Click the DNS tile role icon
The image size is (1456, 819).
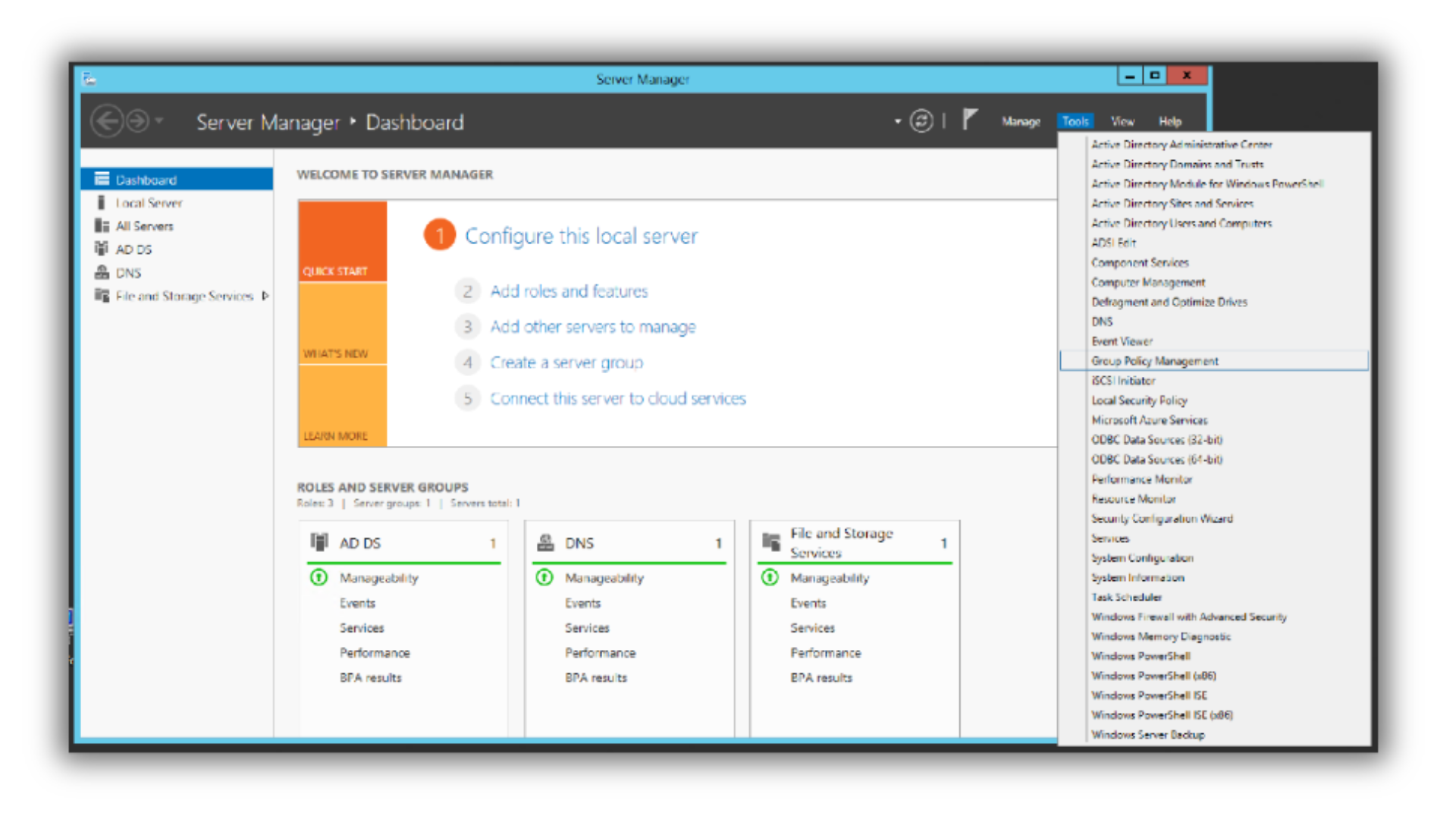point(545,542)
